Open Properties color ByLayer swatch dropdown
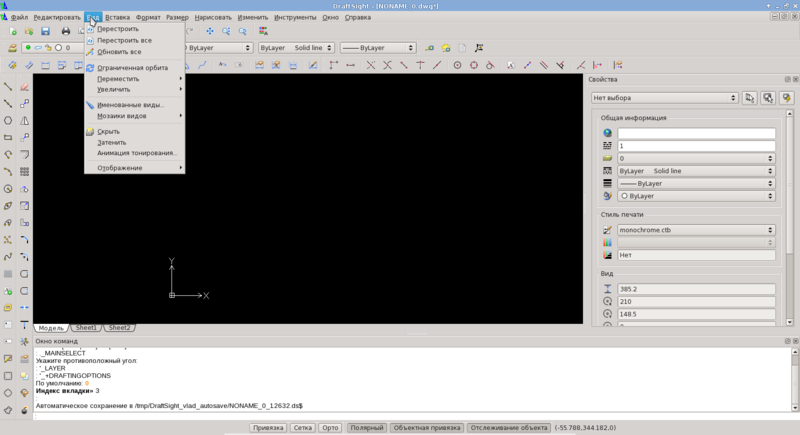Viewport: 800px width, 435px height. pos(696,196)
